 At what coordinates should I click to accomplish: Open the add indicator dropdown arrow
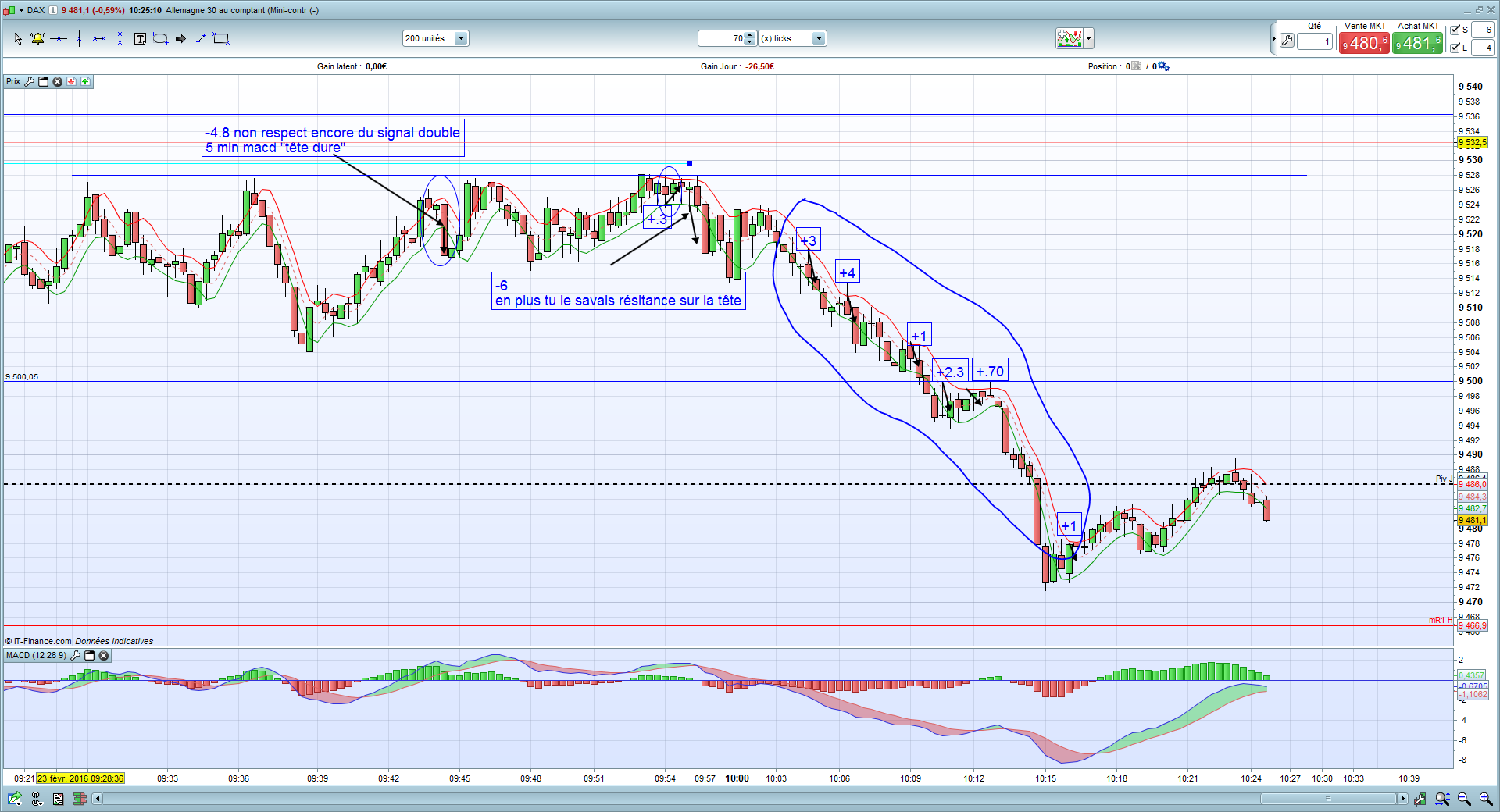pos(1088,38)
